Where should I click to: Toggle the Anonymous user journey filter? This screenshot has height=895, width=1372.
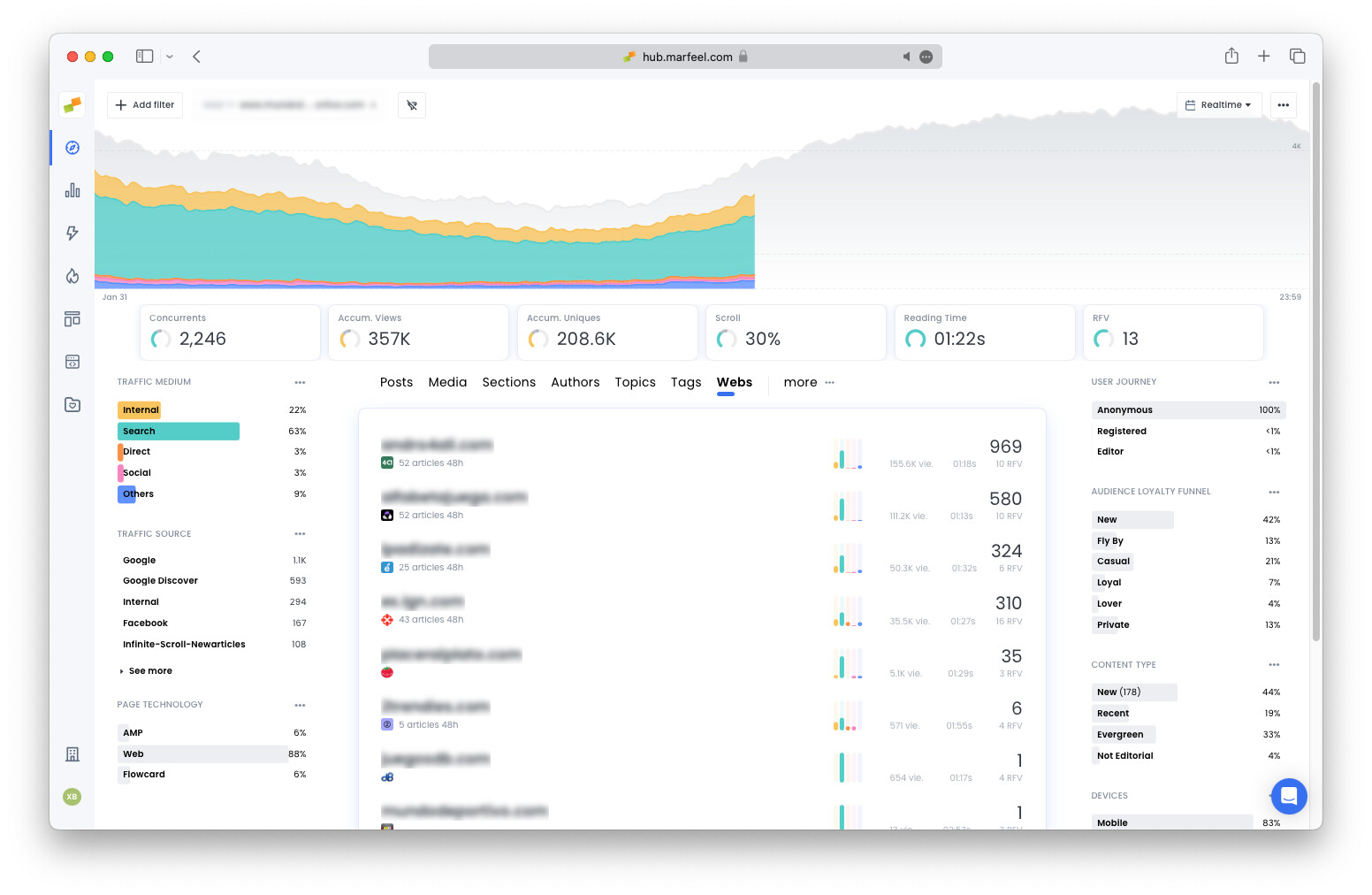[1124, 410]
